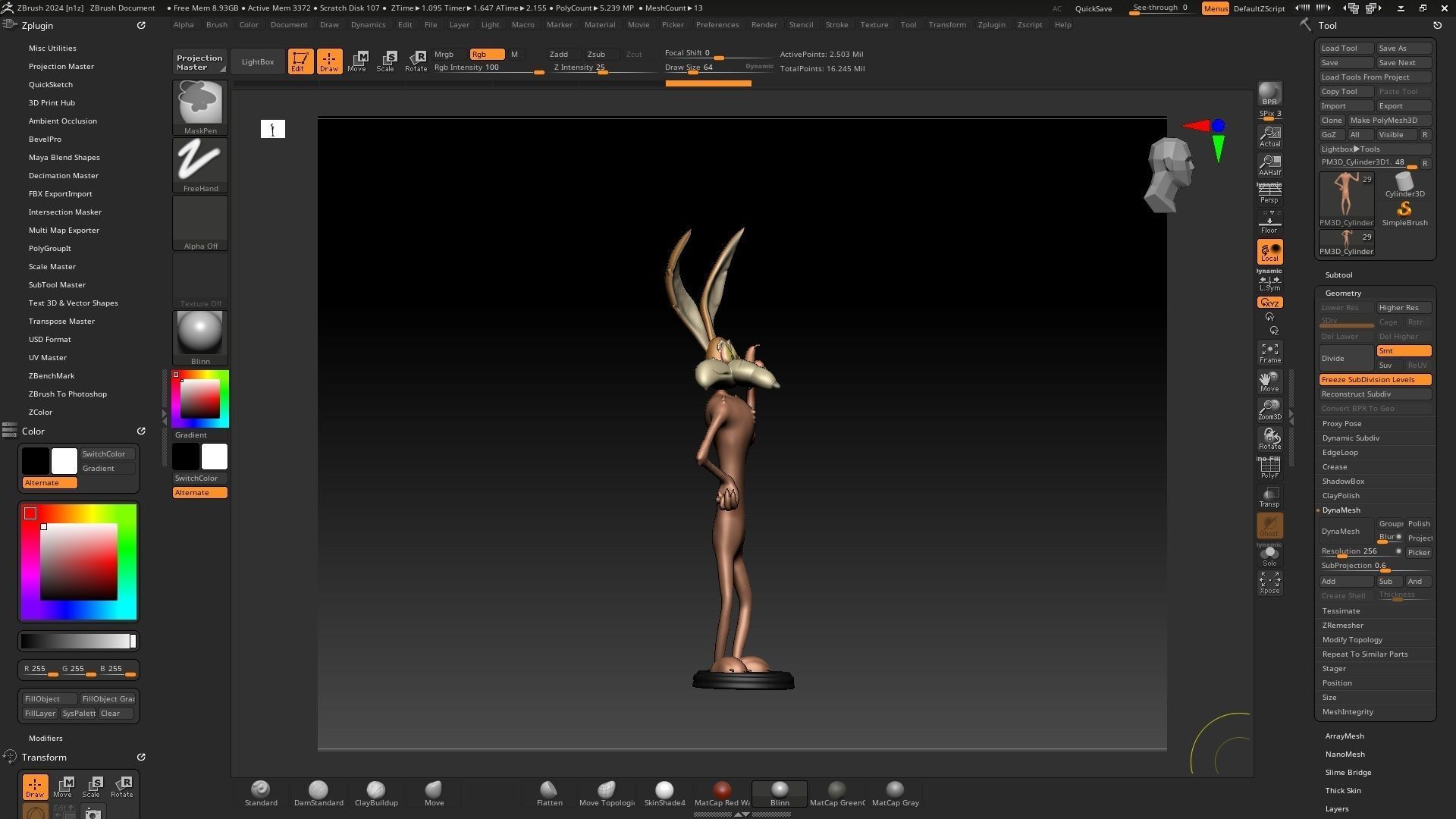
Task: Toggle Freeze SubDivision Levels
Action: (1375, 379)
